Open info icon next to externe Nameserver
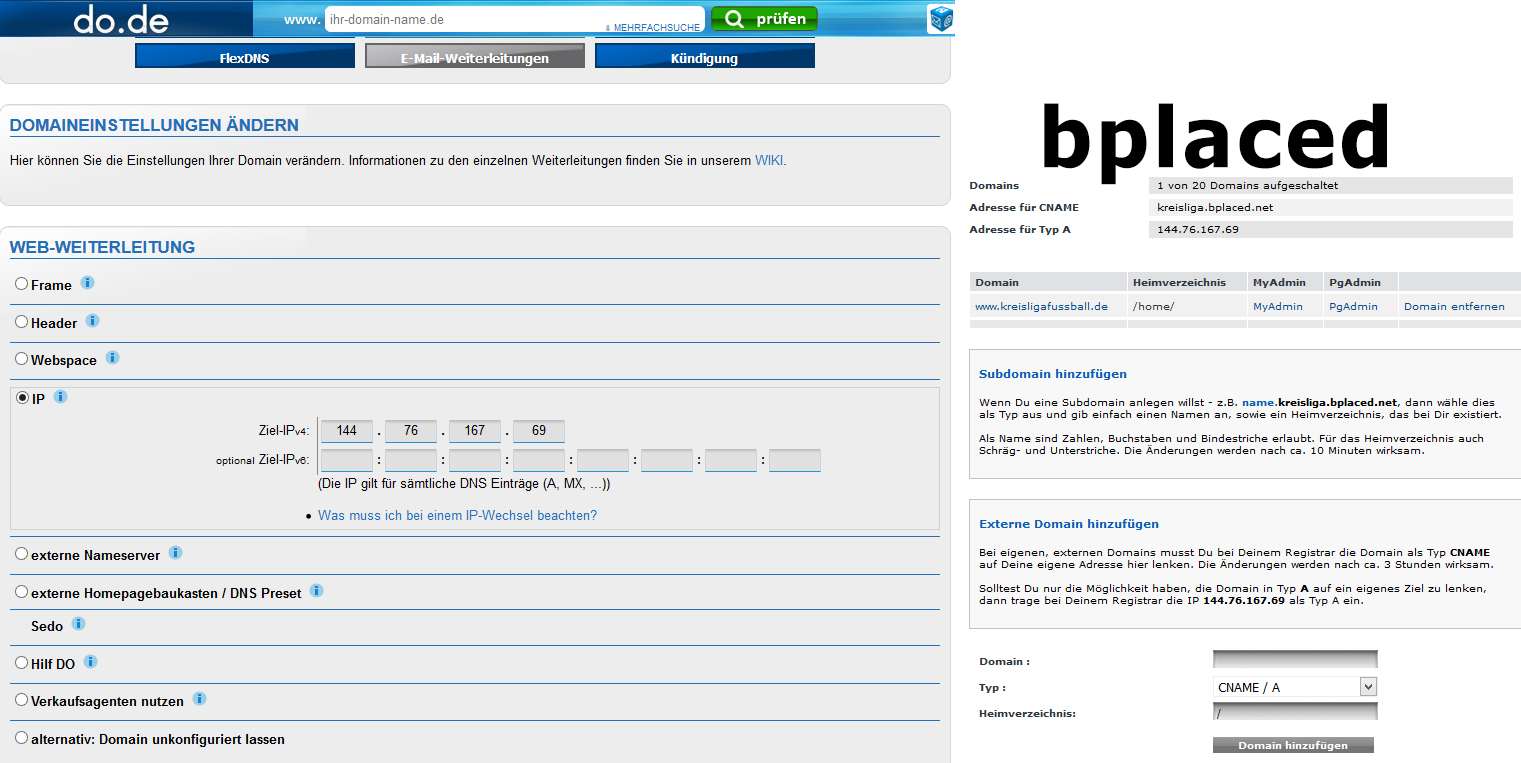 click(176, 553)
